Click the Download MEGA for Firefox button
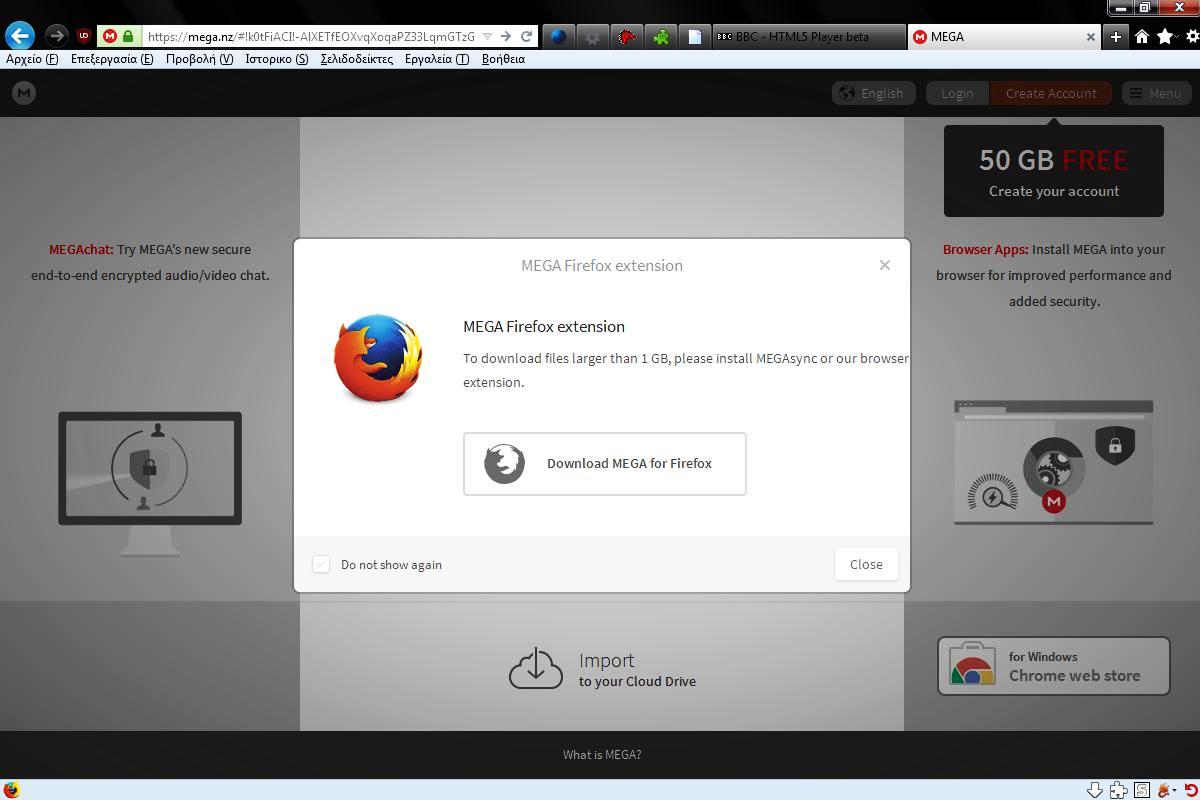 tap(604, 463)
